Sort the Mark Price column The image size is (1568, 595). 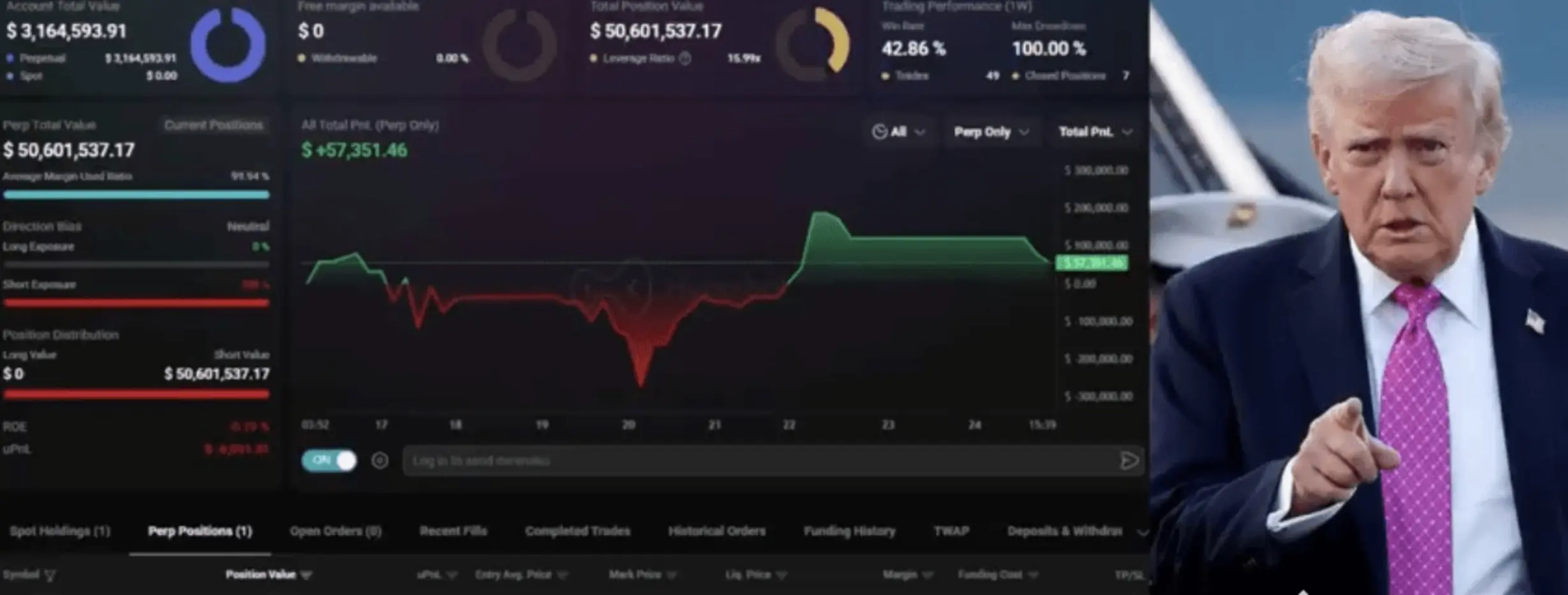[x=671, y=575]
